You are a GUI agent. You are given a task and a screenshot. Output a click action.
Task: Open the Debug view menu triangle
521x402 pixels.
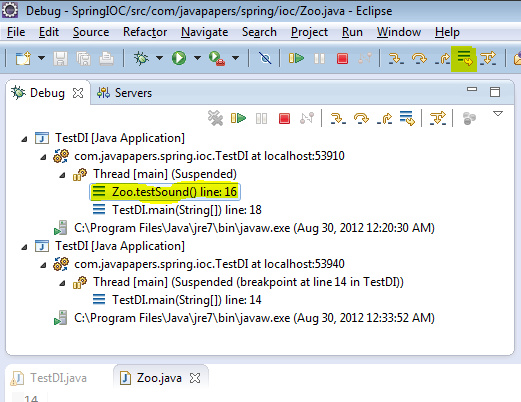click(x=498, y=114)
